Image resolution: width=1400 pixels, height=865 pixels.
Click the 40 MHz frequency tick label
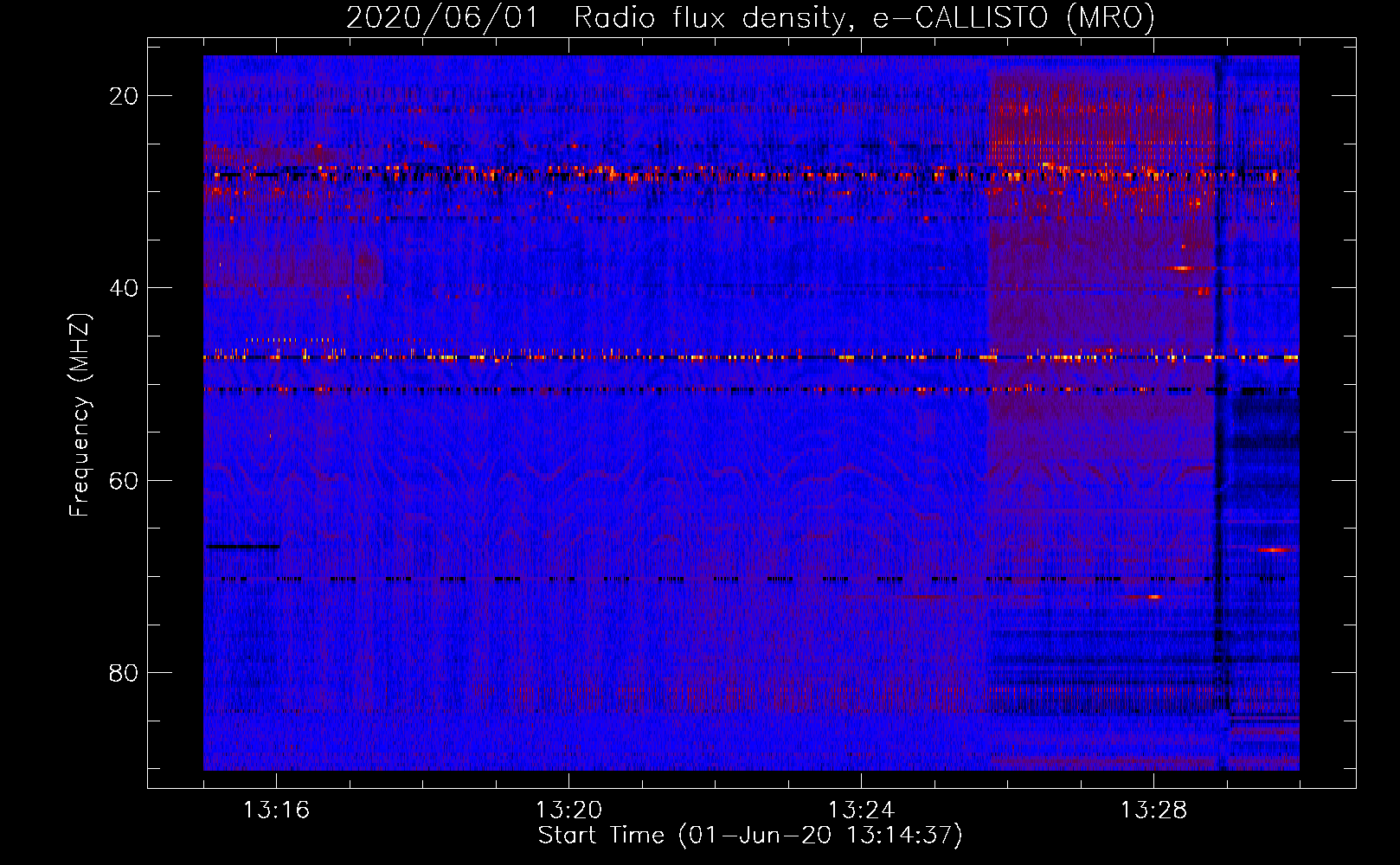[x=124, y=288]
